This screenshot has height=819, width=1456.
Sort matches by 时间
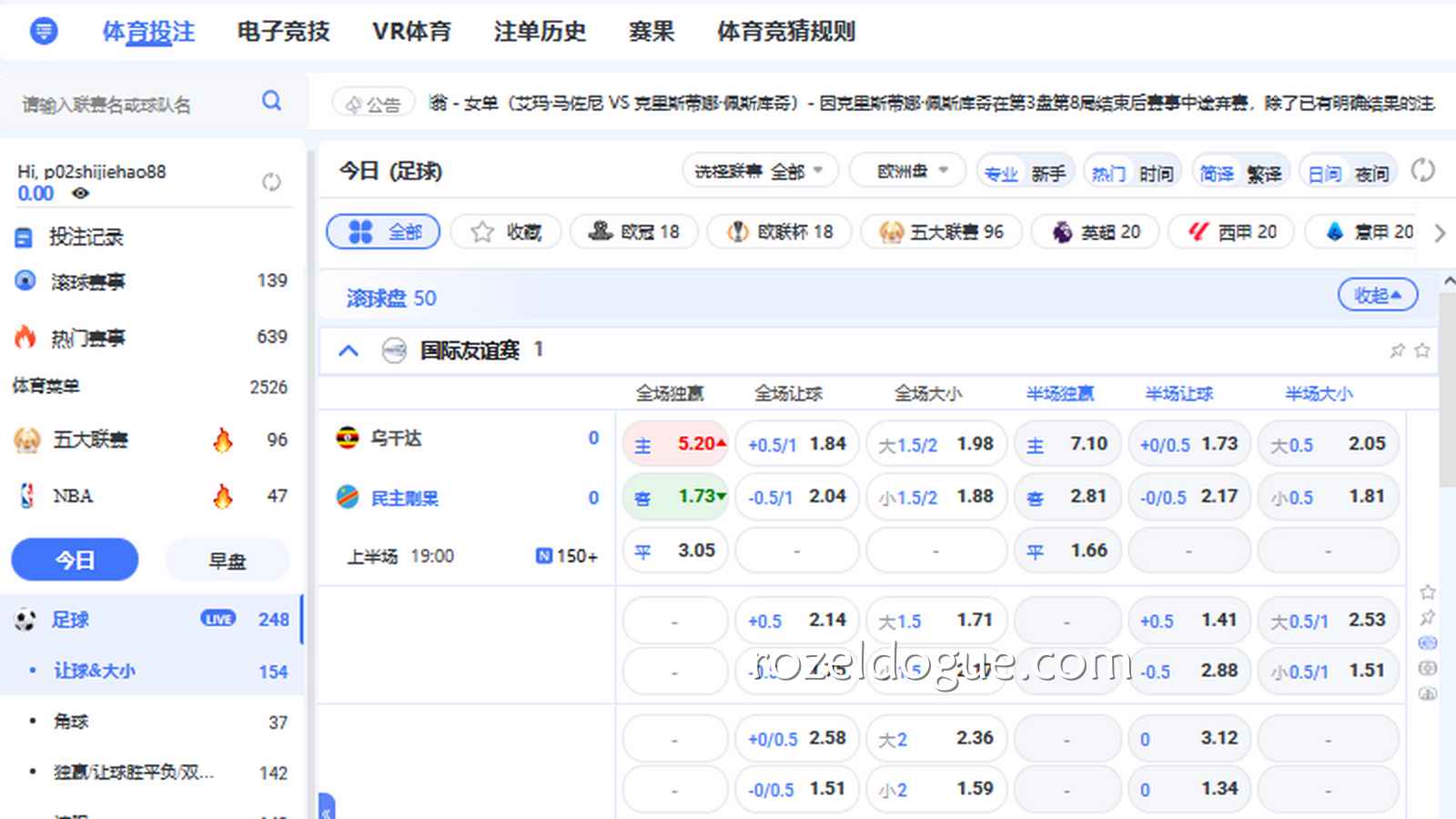[x=1156, y=173]
